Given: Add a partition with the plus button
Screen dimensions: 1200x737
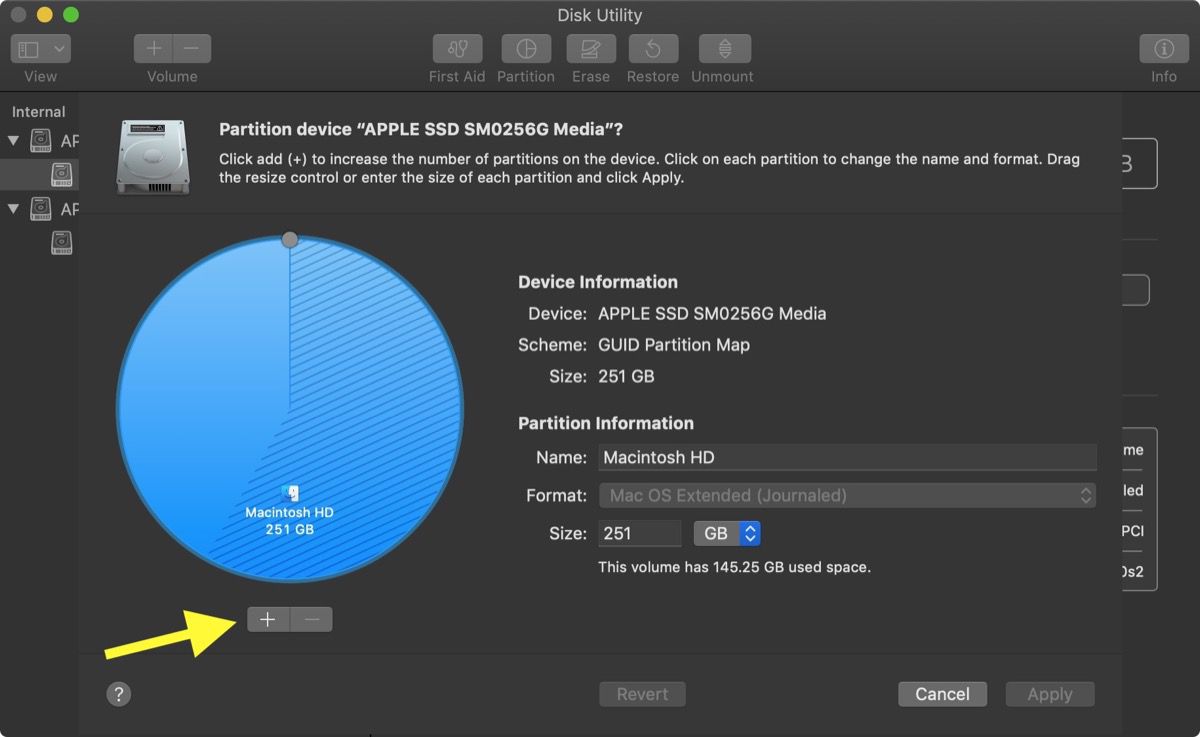Looking at the screenshot, I should [268, 619].
